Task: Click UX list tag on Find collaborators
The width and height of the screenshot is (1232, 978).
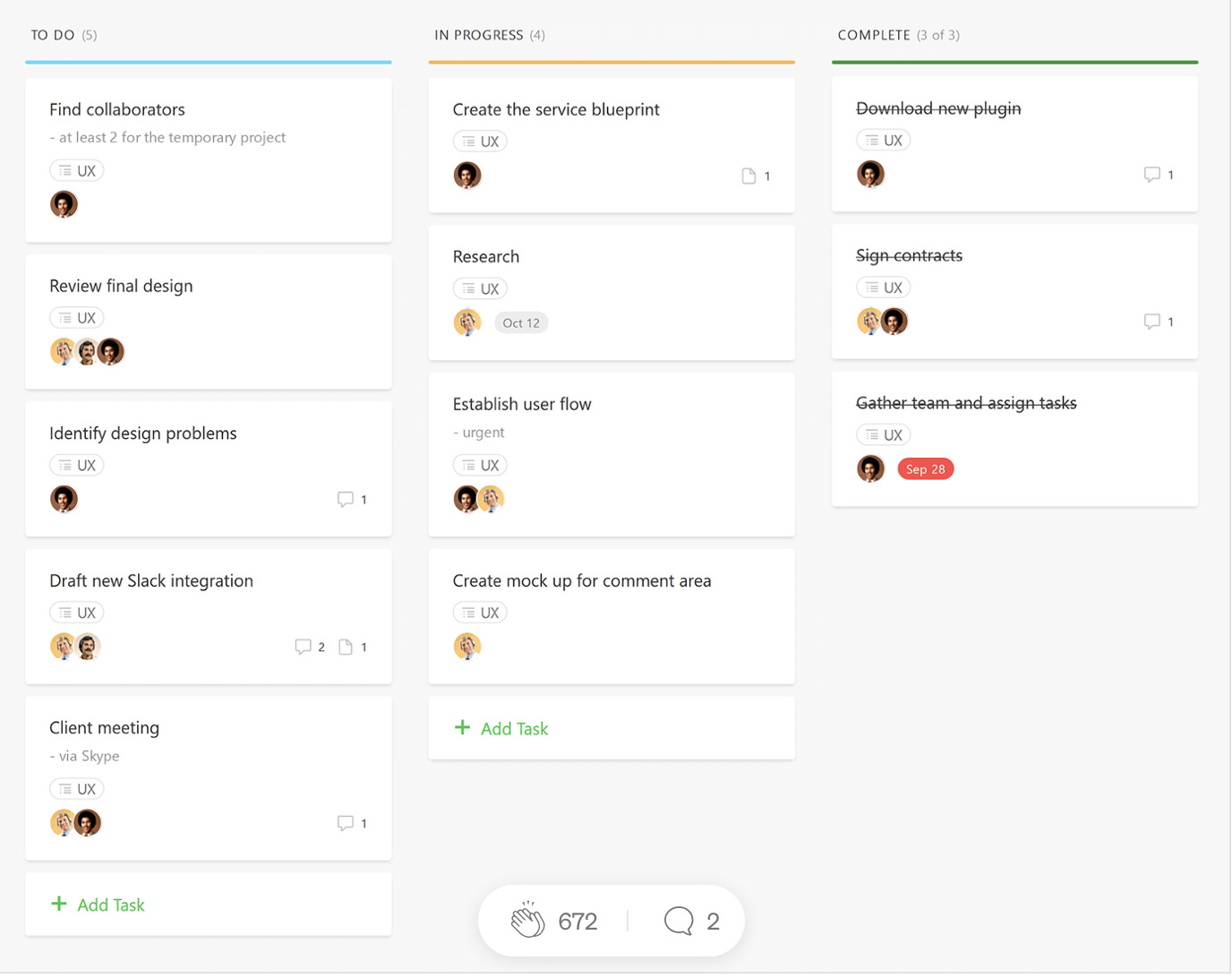Action: (77, 170)
